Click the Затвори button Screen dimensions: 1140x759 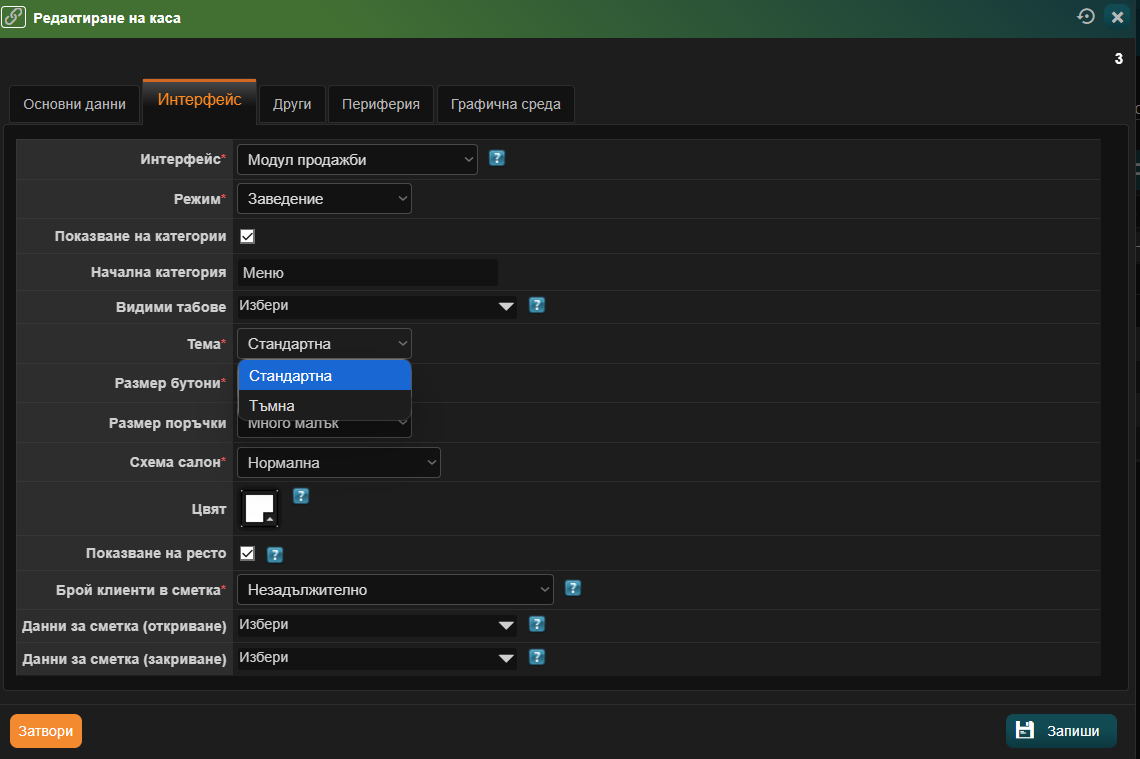point(46,731)
